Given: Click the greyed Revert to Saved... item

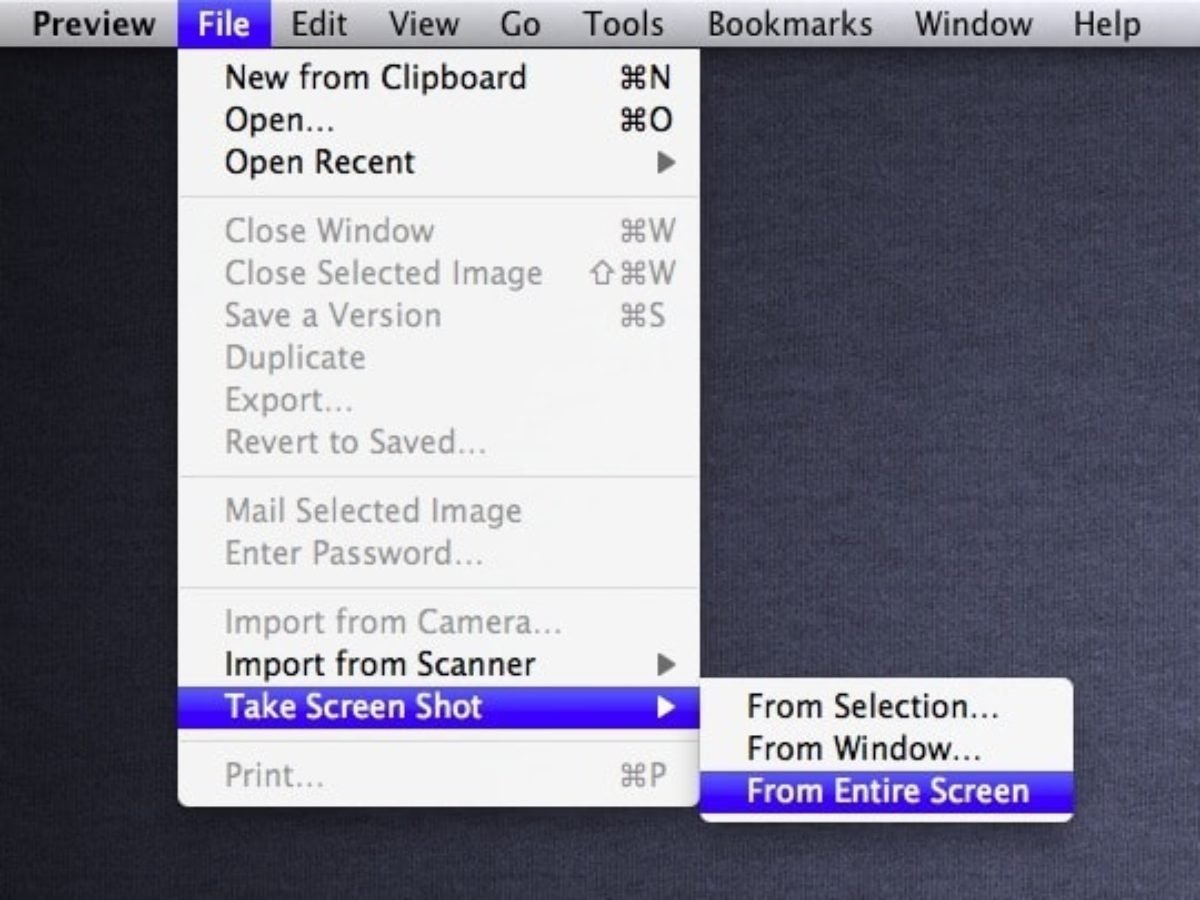Looking at the screenshot, I should (x=438, y=441).
